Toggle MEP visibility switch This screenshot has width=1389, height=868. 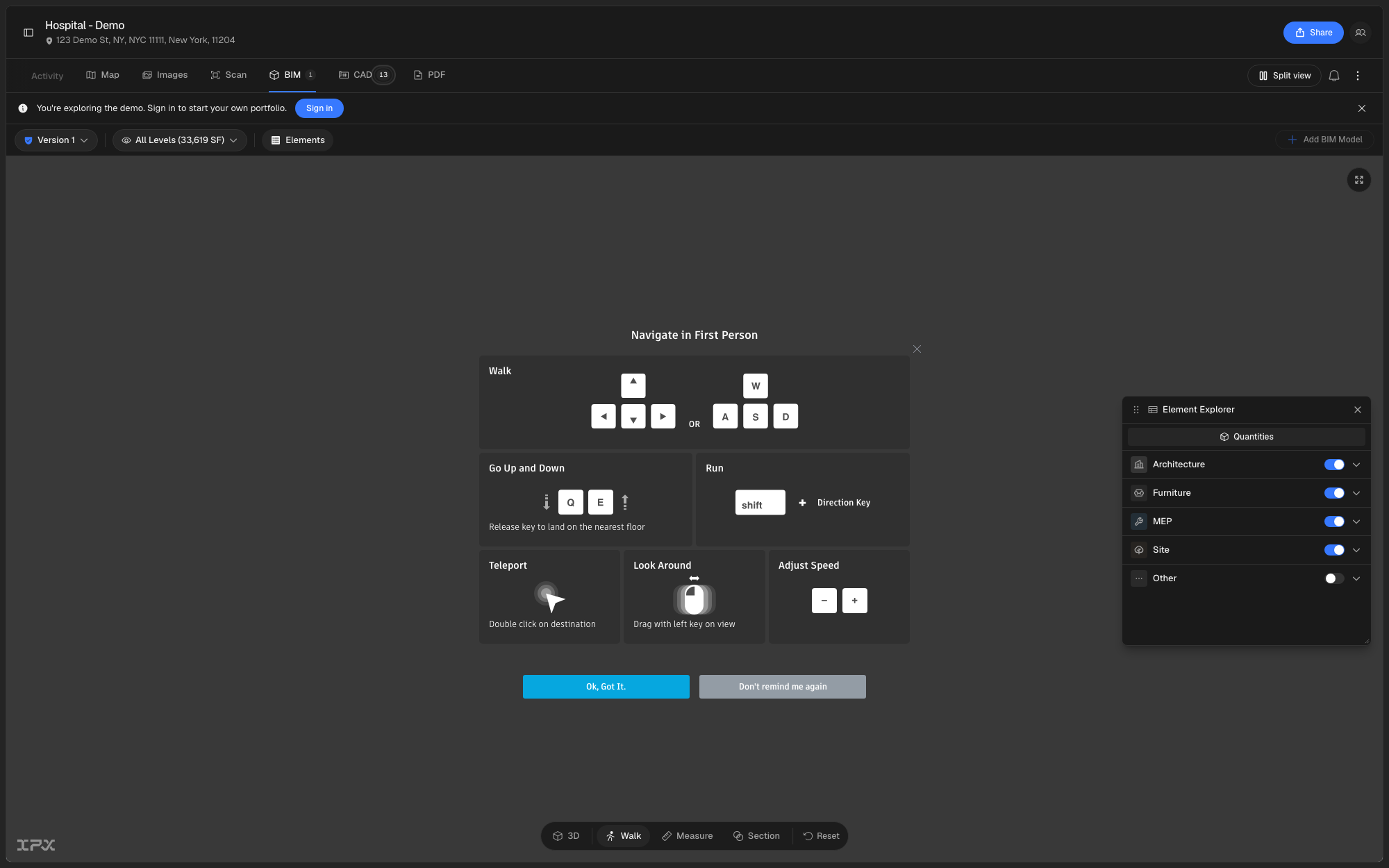pos(1333,521)
